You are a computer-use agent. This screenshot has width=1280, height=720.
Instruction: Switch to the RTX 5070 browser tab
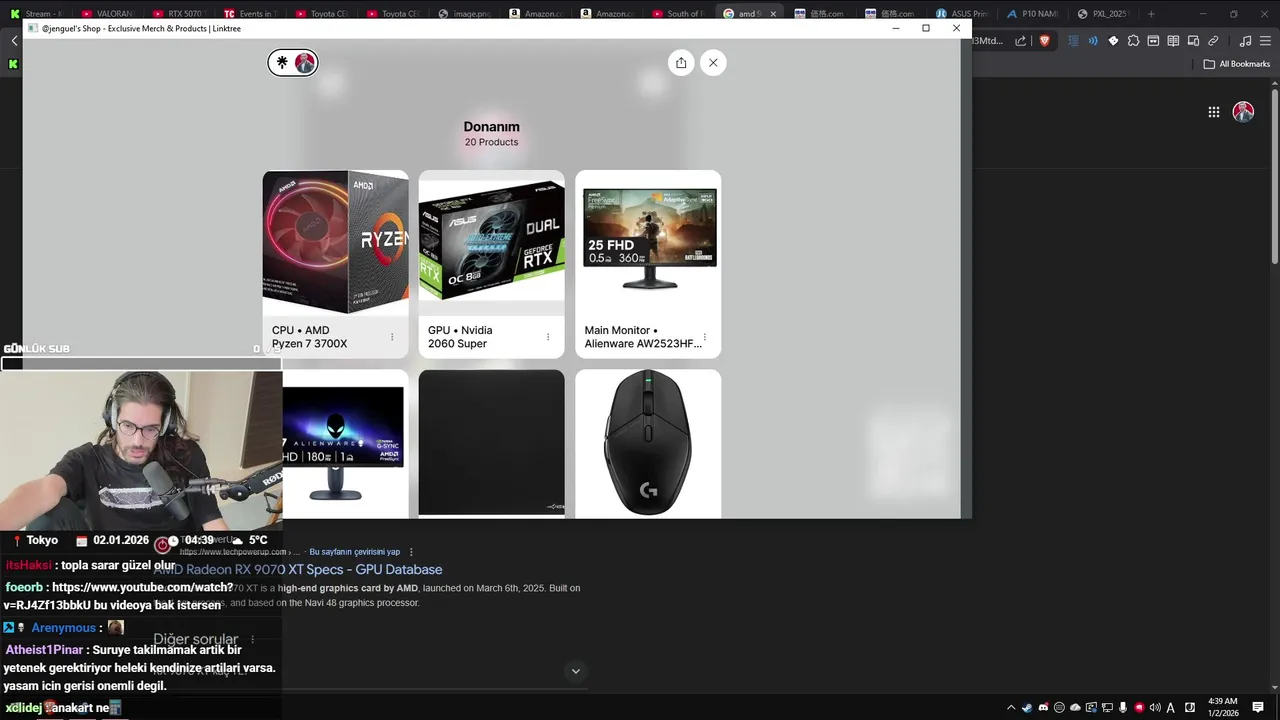coord(177,14)
